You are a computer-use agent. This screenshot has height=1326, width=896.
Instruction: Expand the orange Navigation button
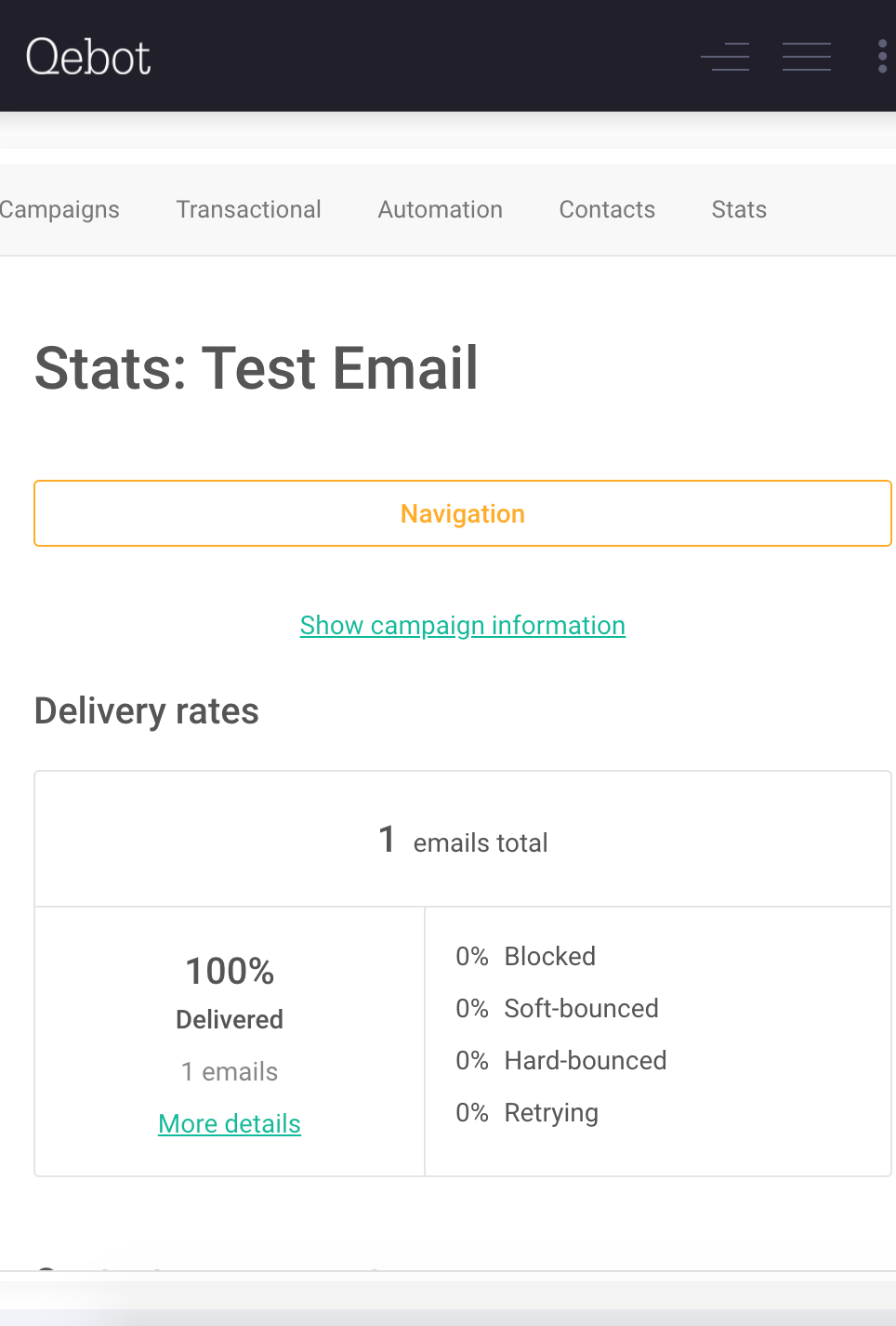point(462,513)
